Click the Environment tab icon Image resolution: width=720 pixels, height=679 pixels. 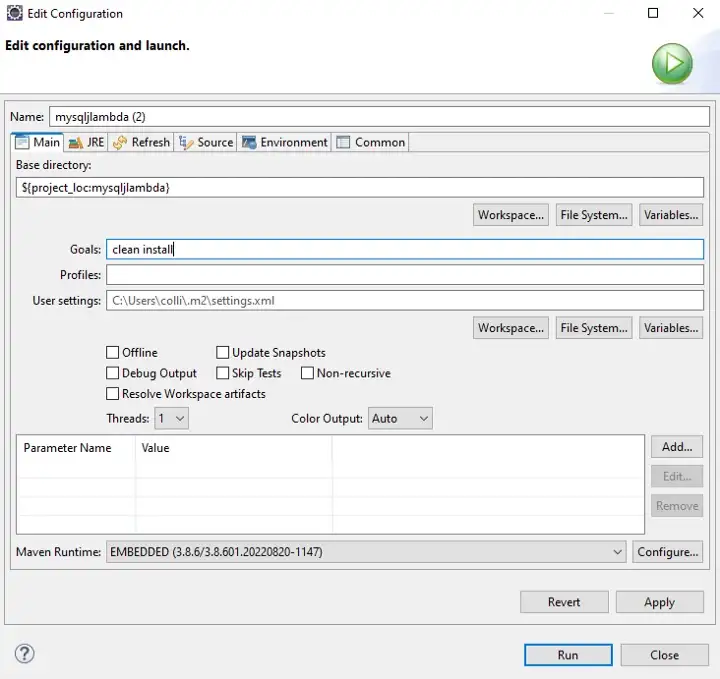coord(249,143)
